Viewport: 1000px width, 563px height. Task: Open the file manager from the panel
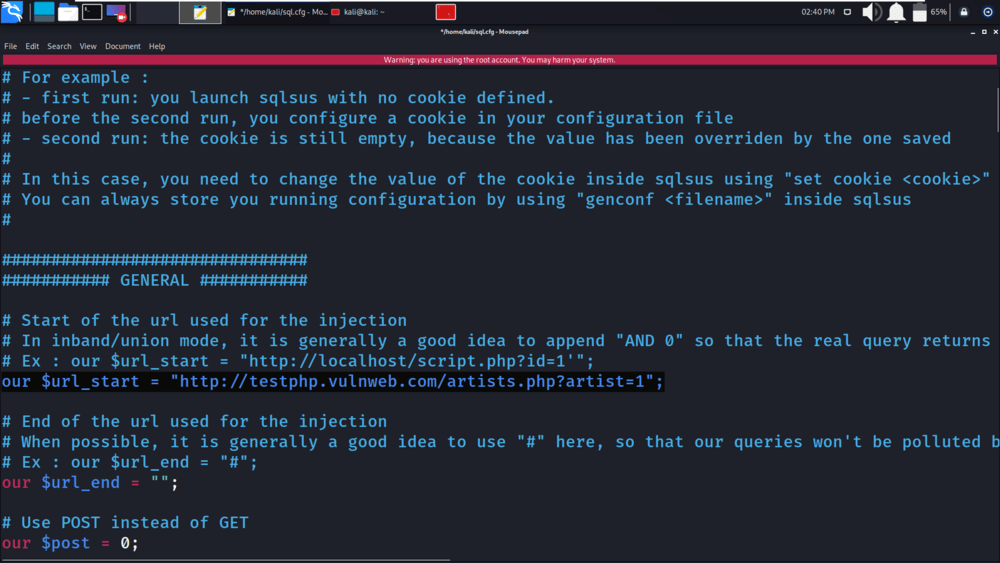coord(68,12)
